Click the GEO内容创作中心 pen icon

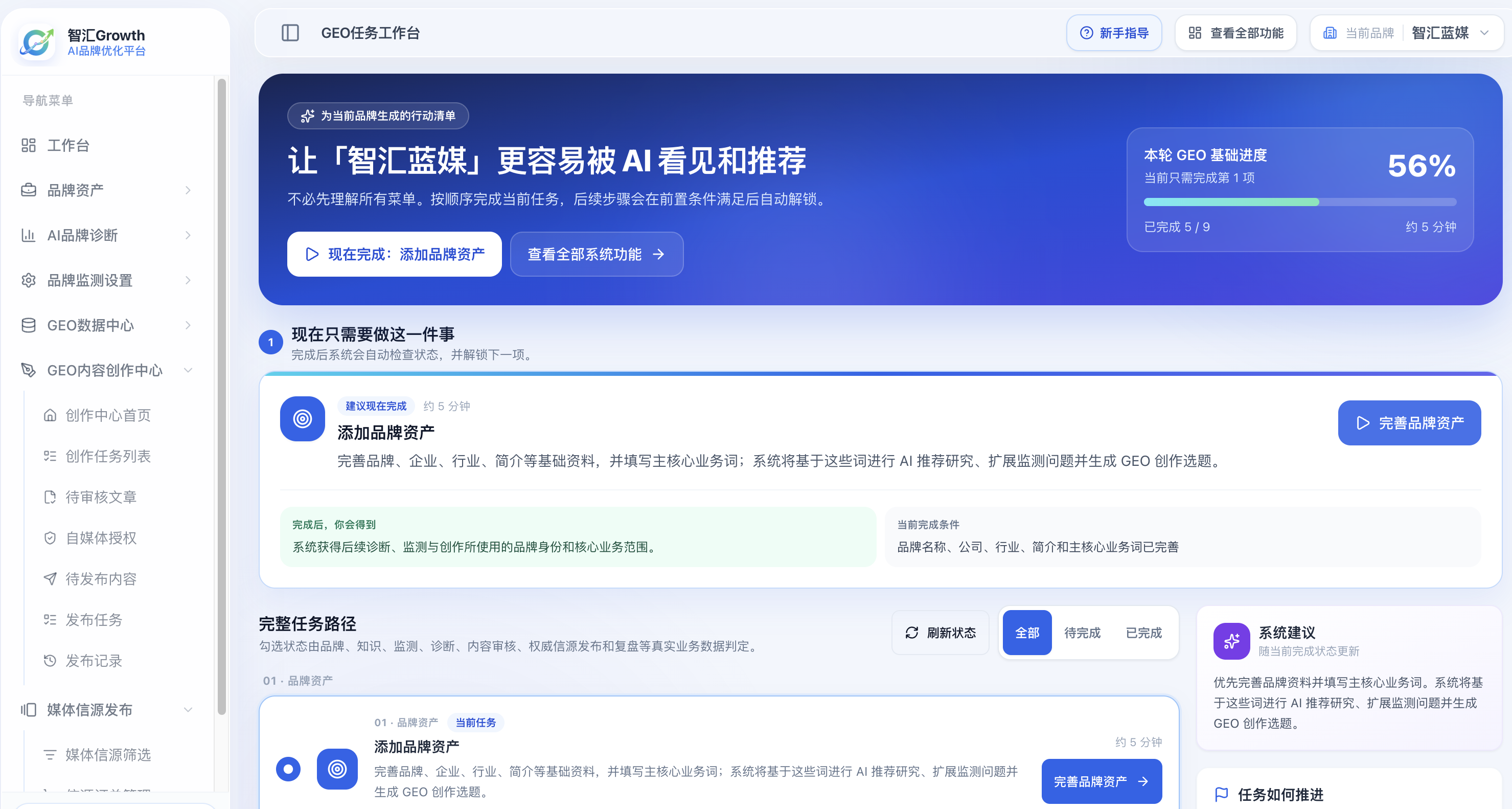[28, 370]
